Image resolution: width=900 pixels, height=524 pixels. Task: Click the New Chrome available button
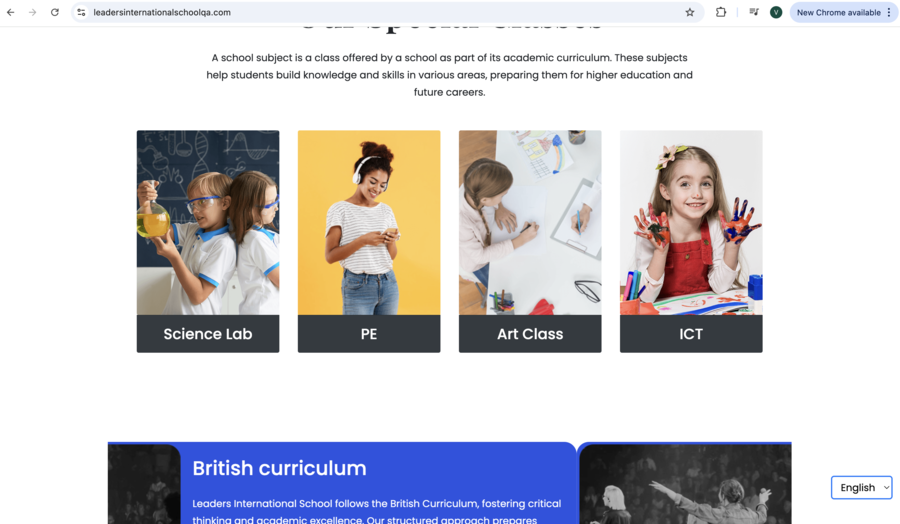click(x=838, y=12)
